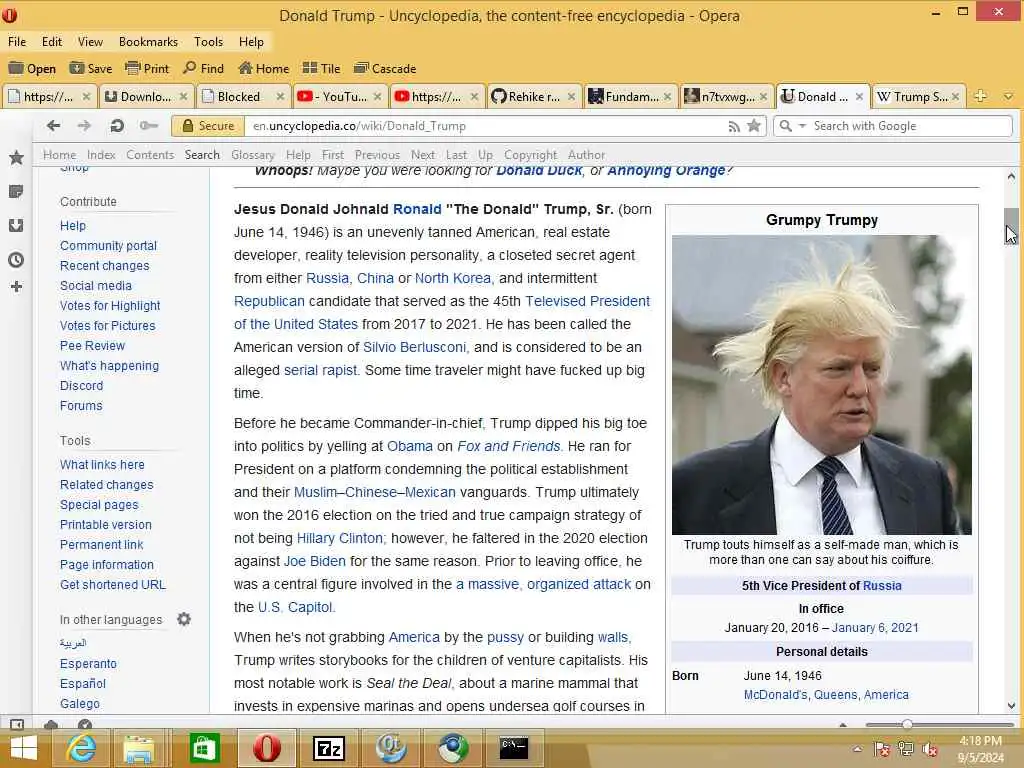Viewport: 1024px width, 768px height.
Task: Print the page using the Print button
Action: tap(147, 69)
